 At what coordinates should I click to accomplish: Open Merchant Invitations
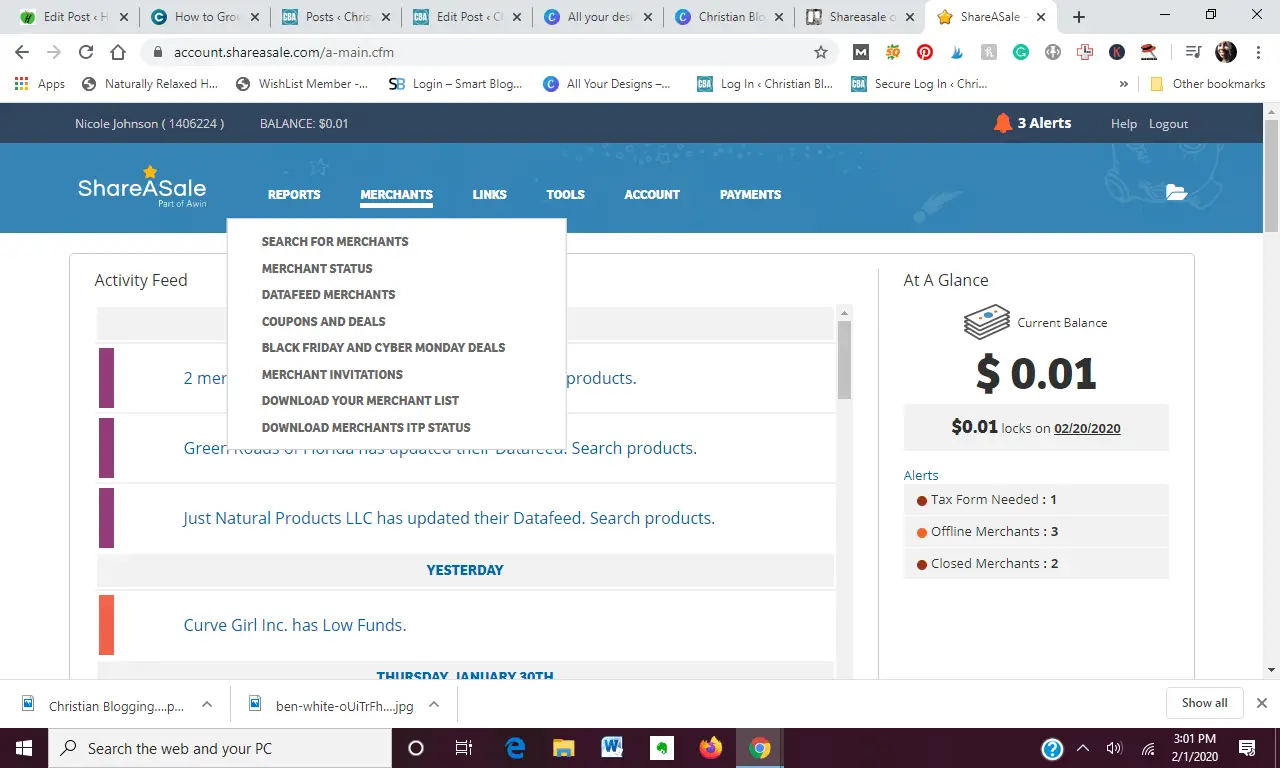tap(332, 375)
